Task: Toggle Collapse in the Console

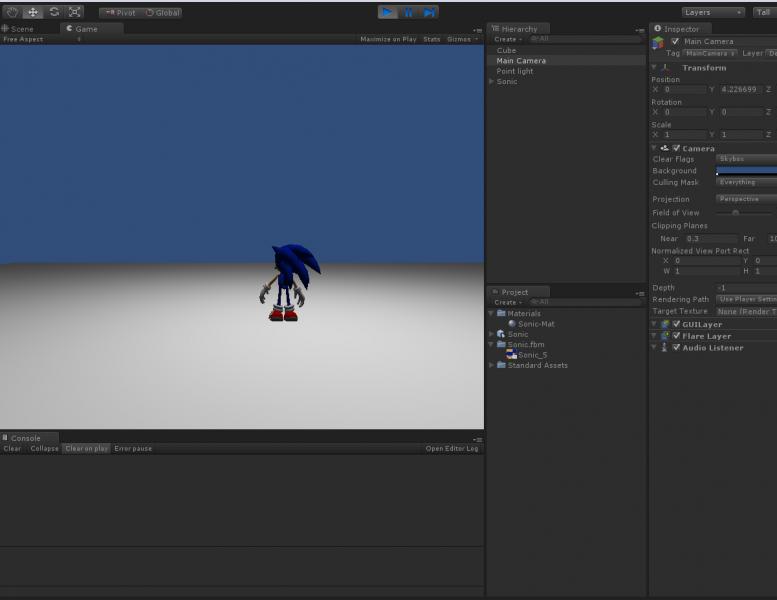Action: [44, 448]
